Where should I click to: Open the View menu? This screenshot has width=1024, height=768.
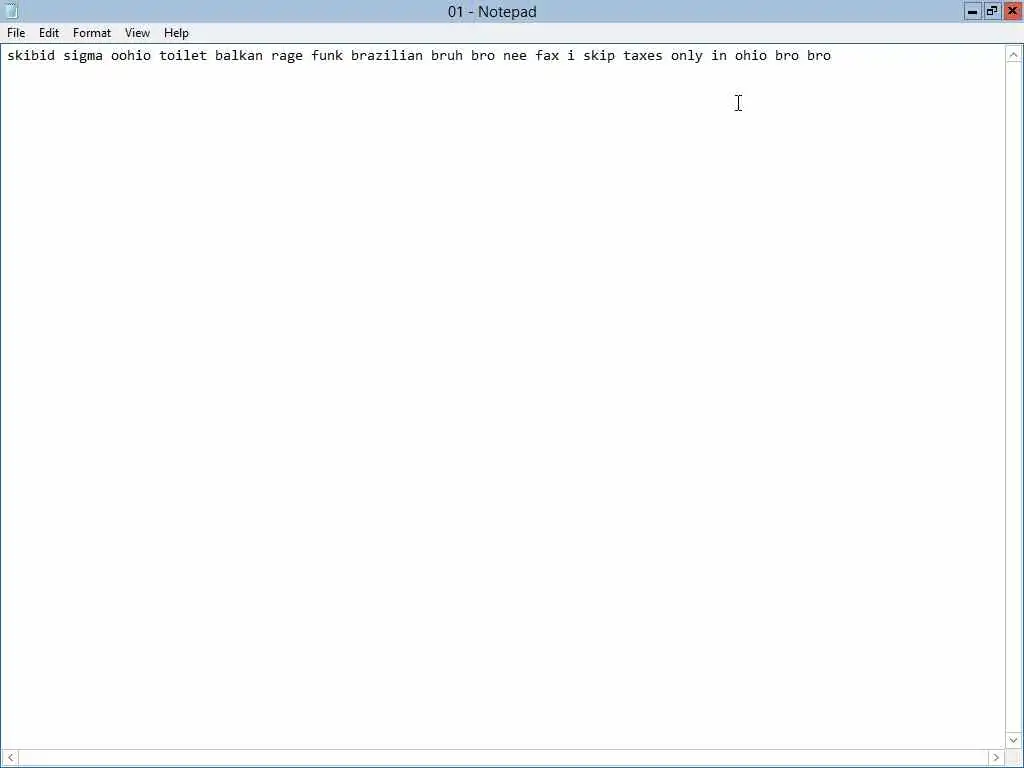[x=137, y=33]
